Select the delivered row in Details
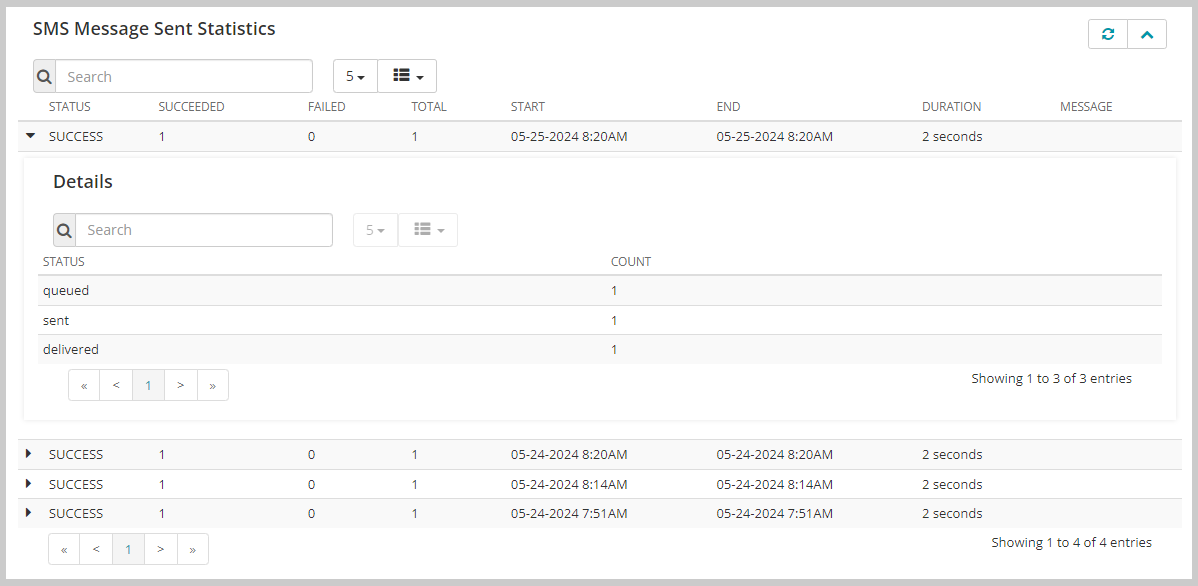Image resolution: width=1198 pixels, height=586 pixels. (x=600, y=349)
